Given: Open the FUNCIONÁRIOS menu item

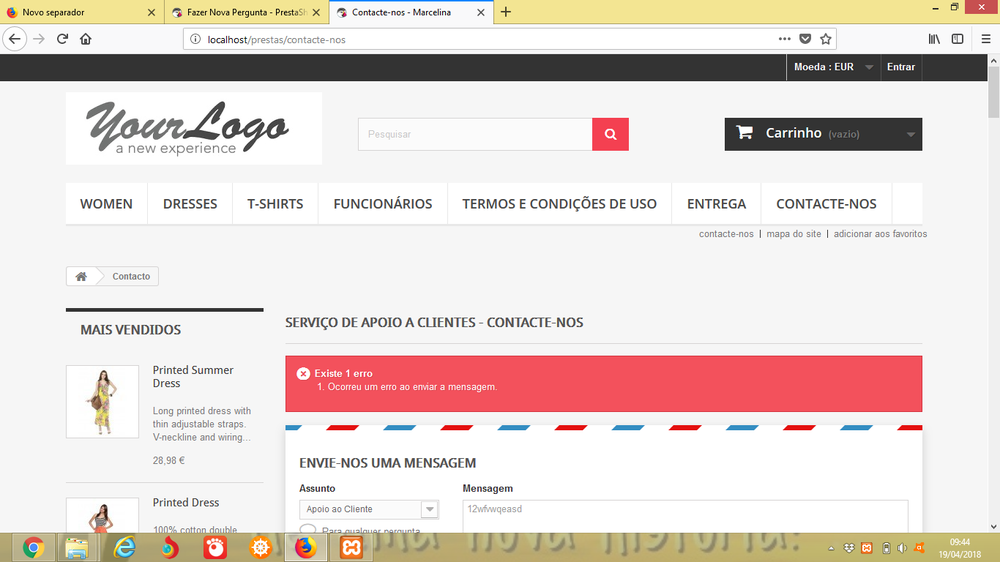Looking at the screenshot, I should click(383, 203).
